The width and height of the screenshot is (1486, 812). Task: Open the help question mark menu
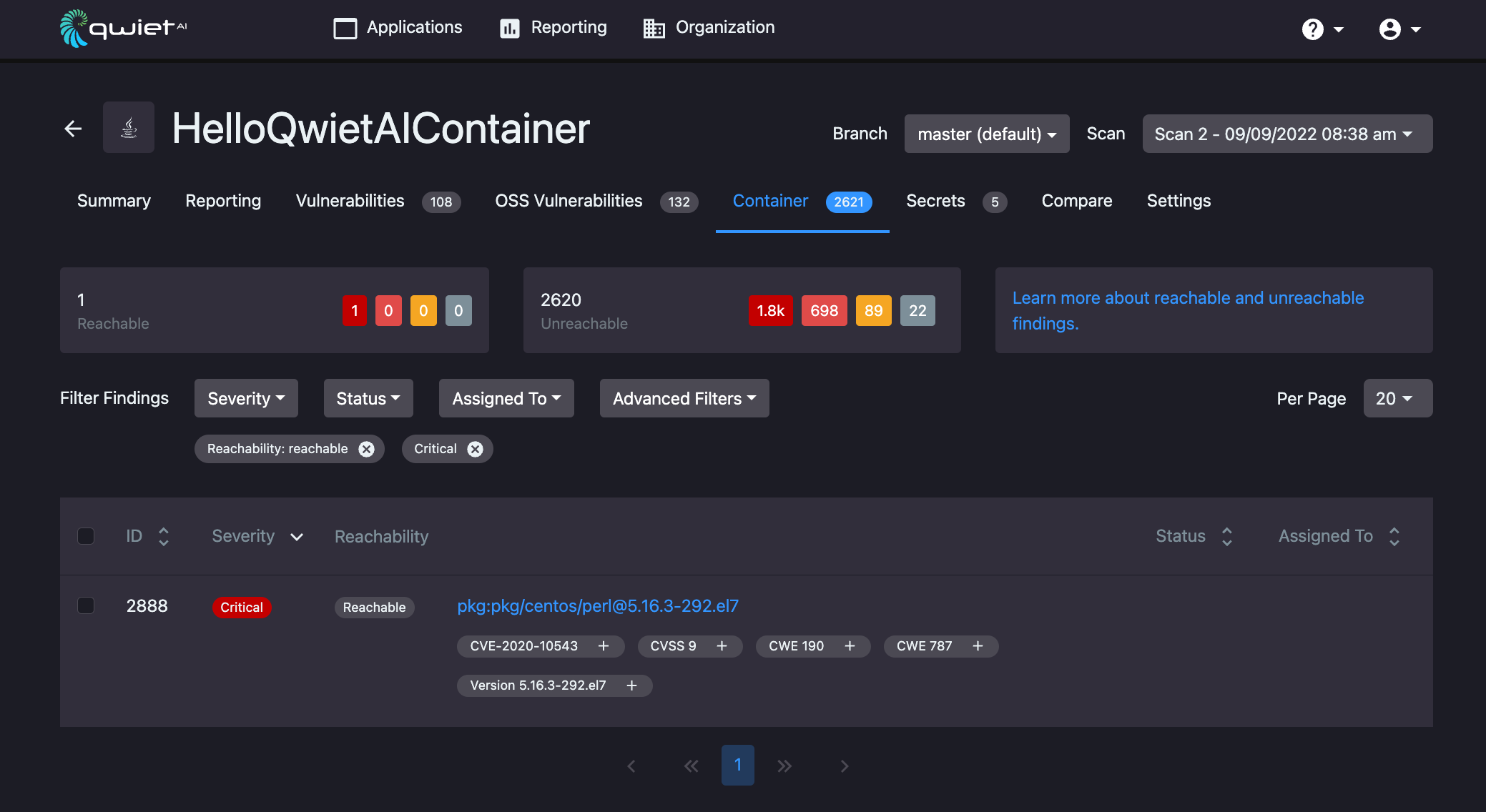pyautogui.click(x=1322, y=29)
